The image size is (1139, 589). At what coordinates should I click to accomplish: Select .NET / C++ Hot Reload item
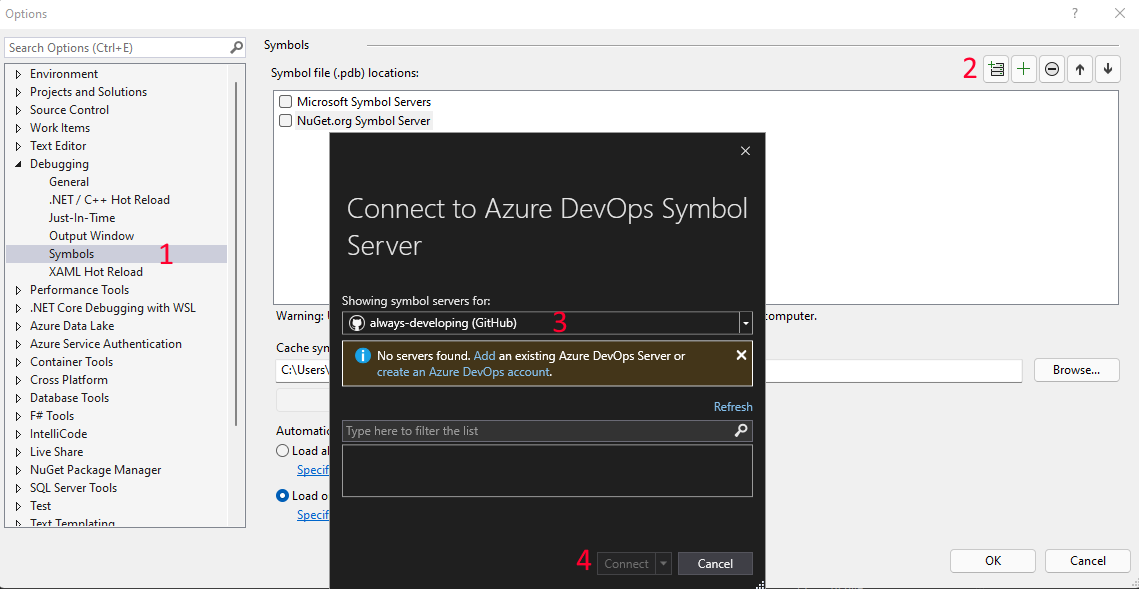(x=109, y=200)
